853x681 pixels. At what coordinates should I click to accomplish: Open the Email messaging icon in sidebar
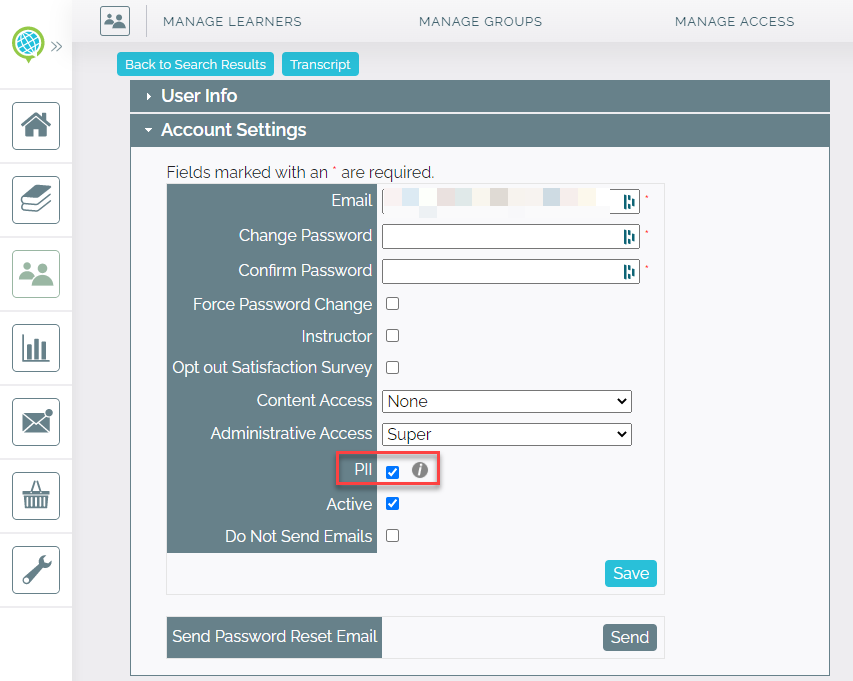35,421
